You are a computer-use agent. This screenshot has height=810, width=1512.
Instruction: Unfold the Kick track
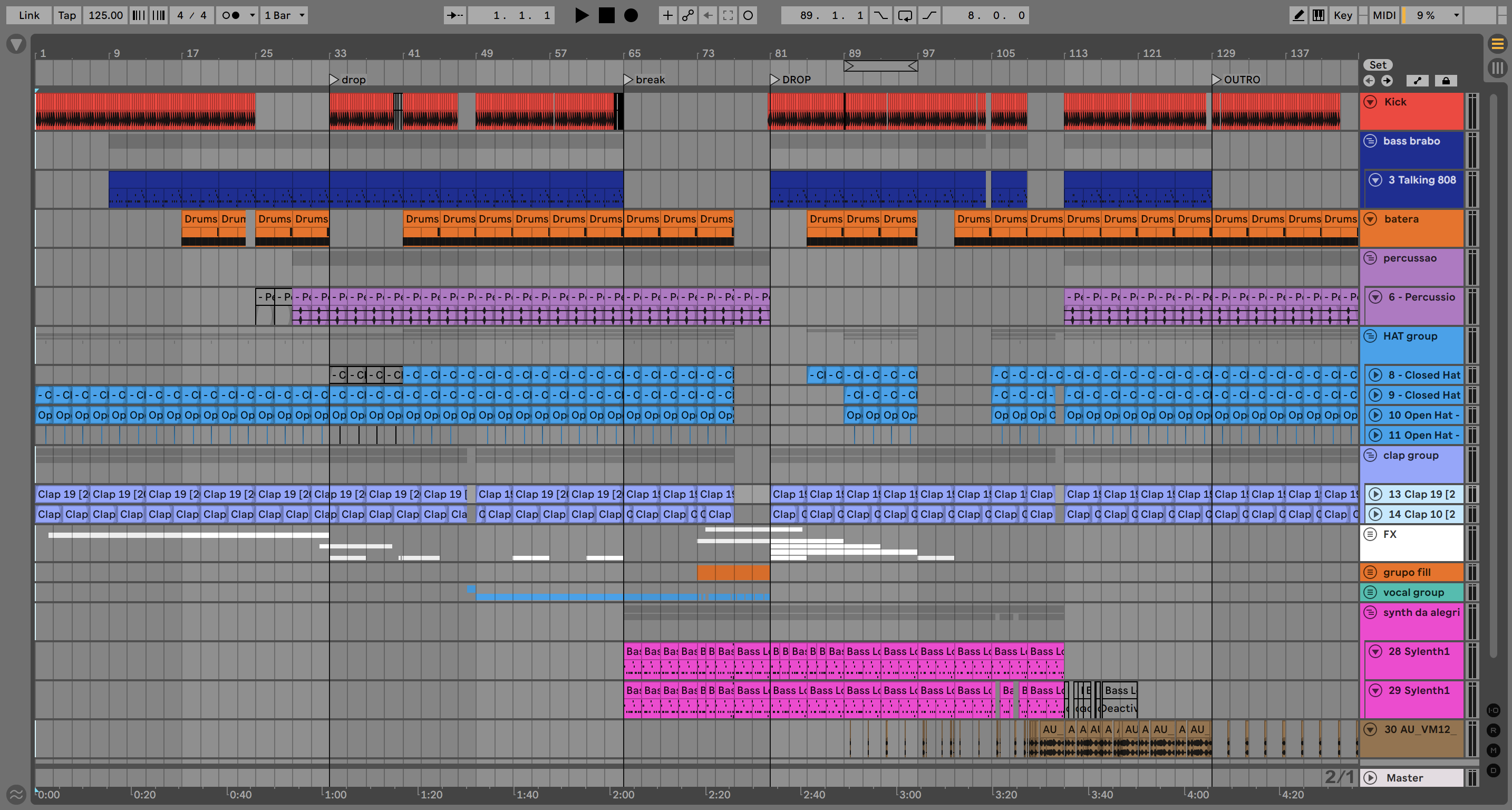(1370, 102)
